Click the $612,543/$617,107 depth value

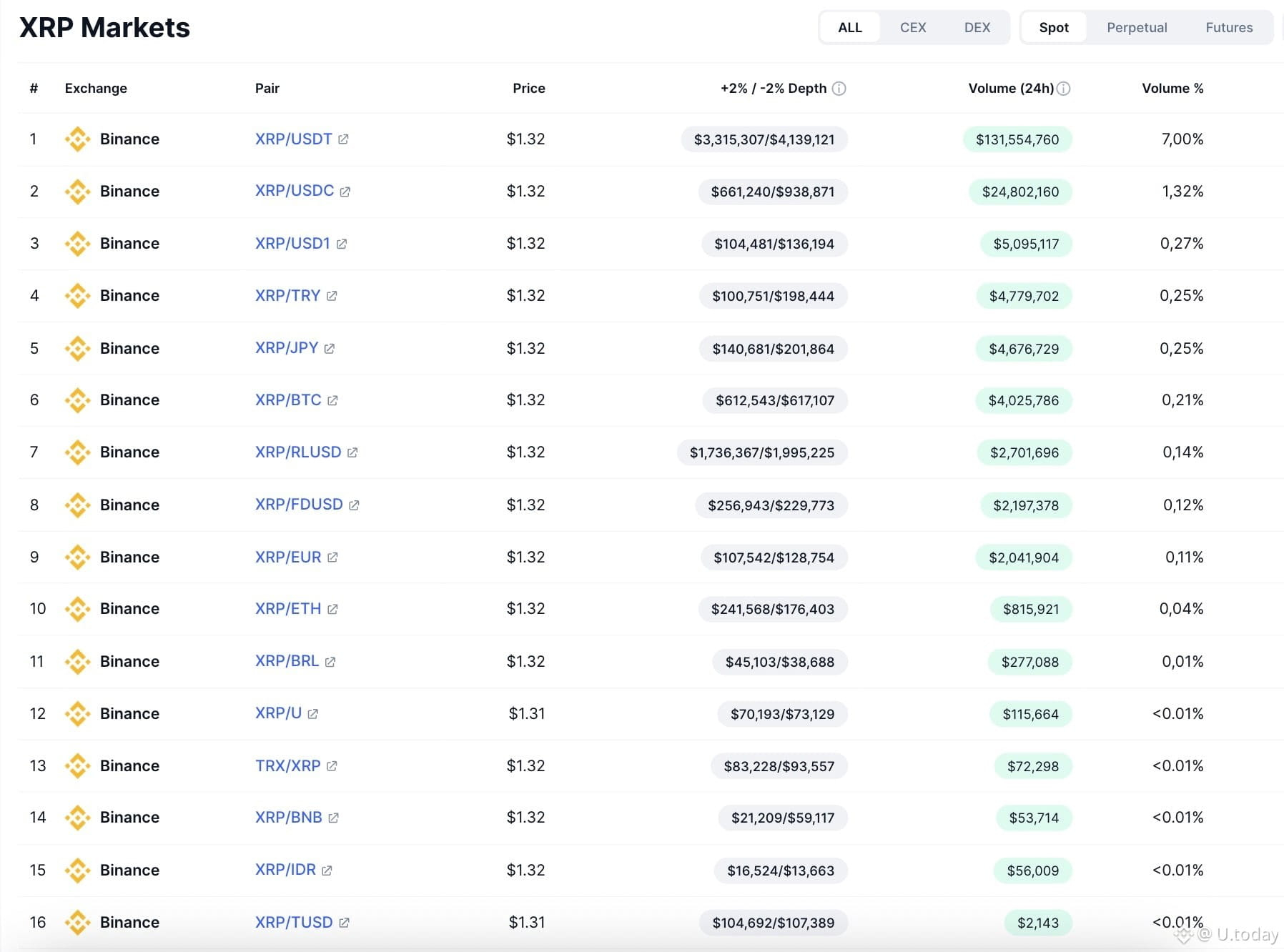pyautogui.click(x=775, y=400)
